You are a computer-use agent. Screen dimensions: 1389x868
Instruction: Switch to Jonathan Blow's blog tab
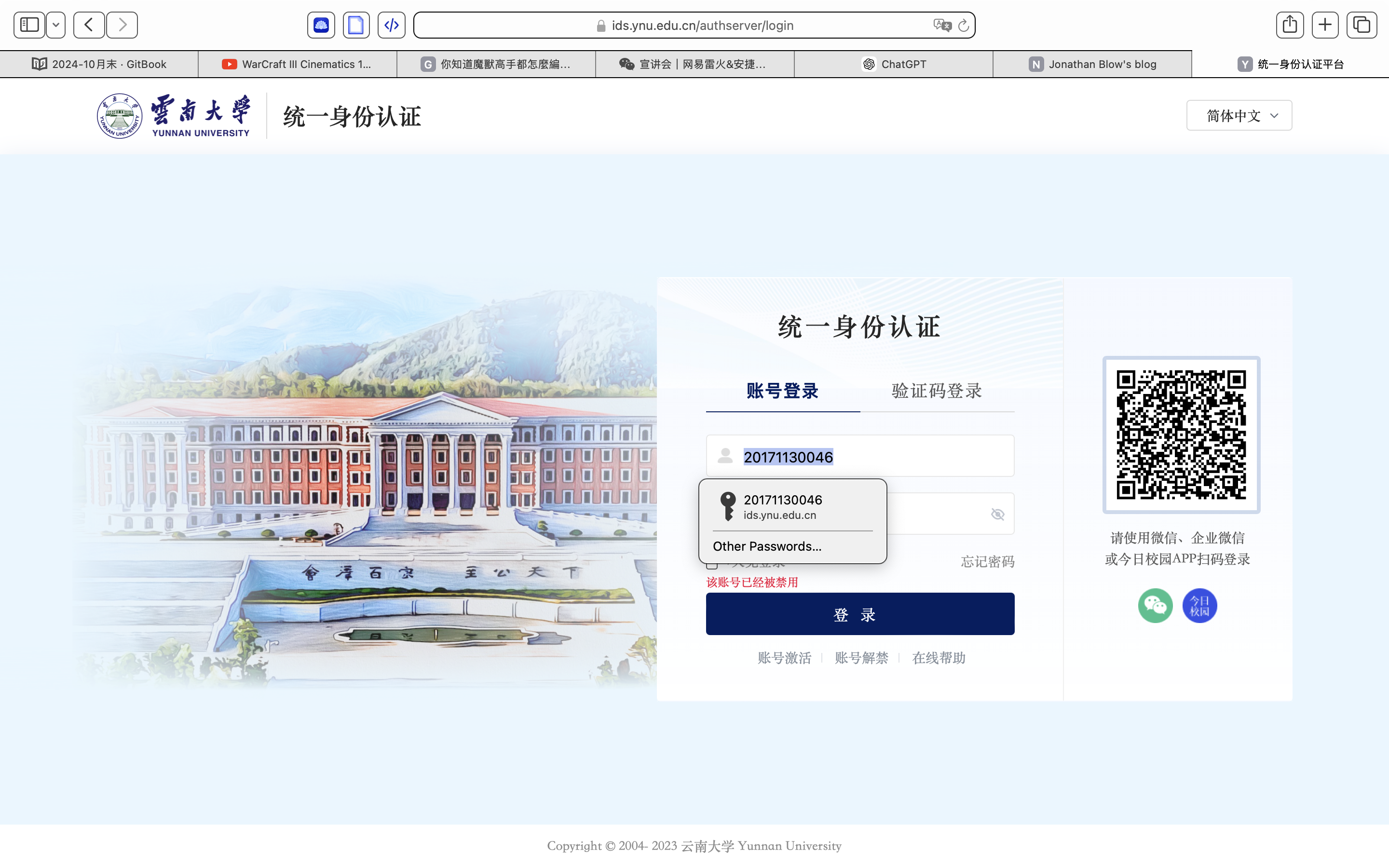pyautogui.click(x=1092, y=64)
